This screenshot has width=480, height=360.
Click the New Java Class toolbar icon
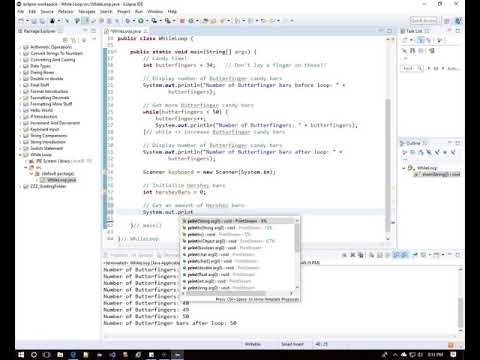pyautogui.click(x=191, y=21)
